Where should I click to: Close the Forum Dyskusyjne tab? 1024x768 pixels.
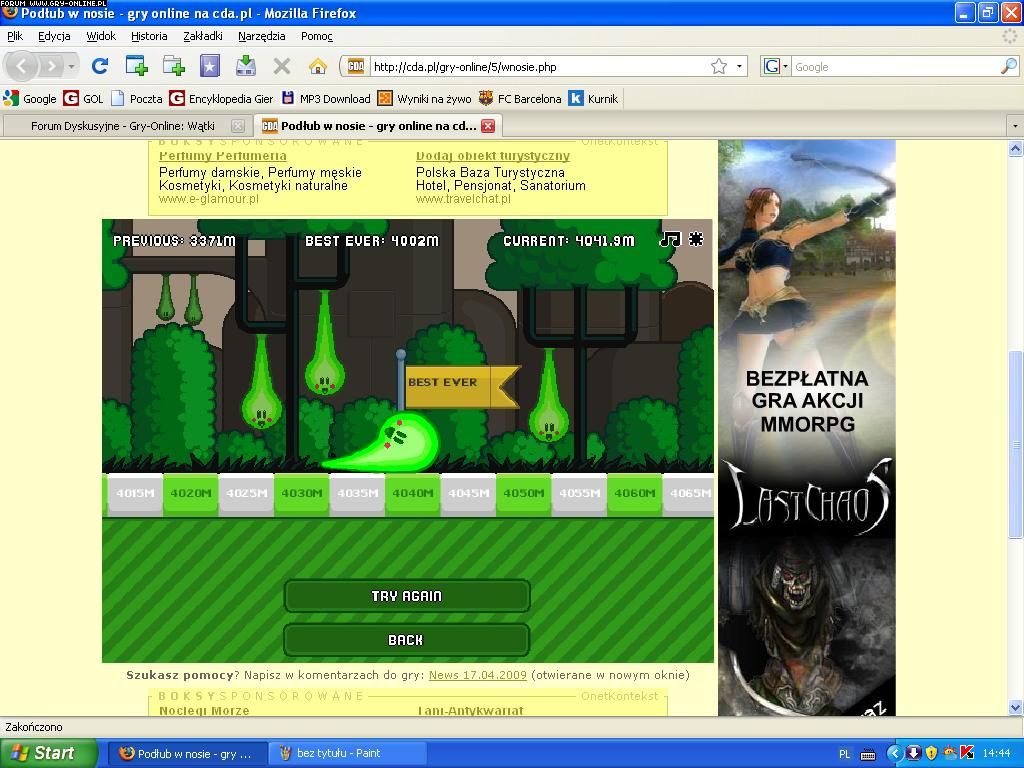[x=238, y=126]
